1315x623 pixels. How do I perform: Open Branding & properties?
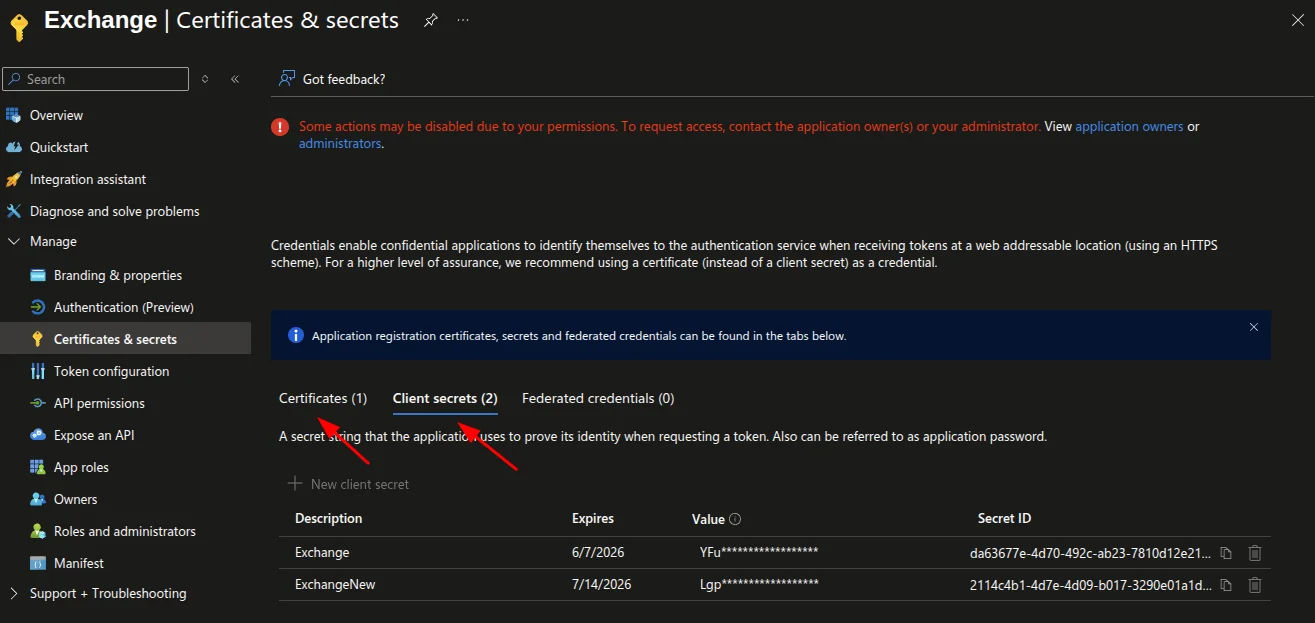(118, 275)
